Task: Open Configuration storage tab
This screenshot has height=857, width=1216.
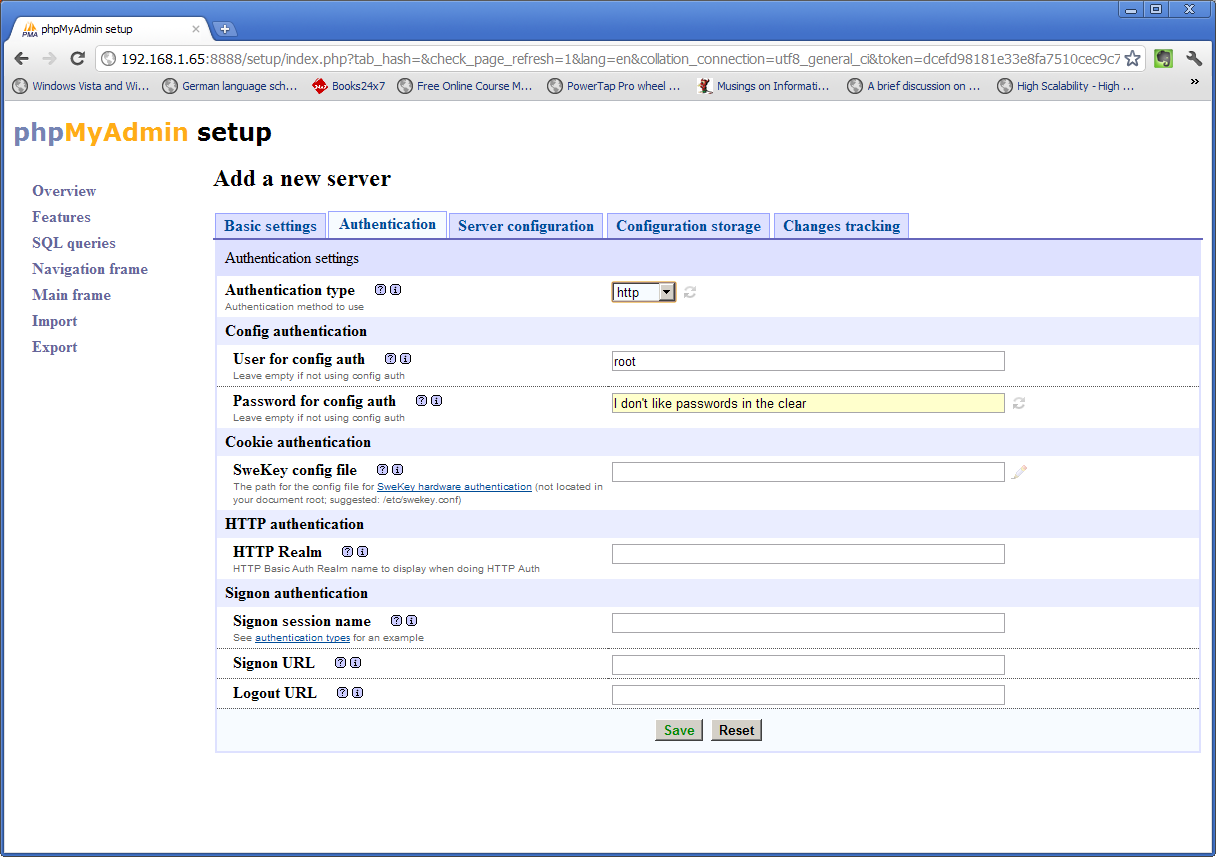Action: (x=688, y=226)
